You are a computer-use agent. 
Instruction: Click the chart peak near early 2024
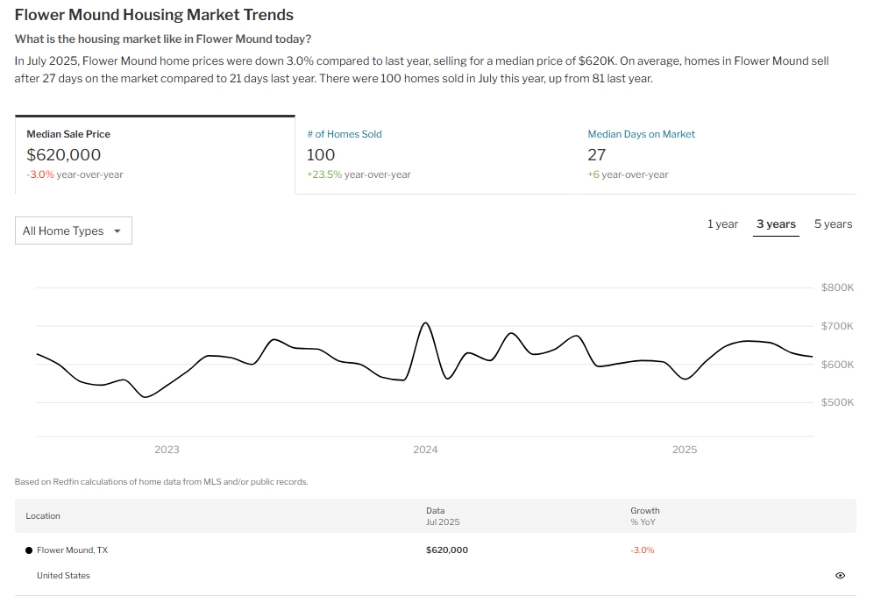425,323
